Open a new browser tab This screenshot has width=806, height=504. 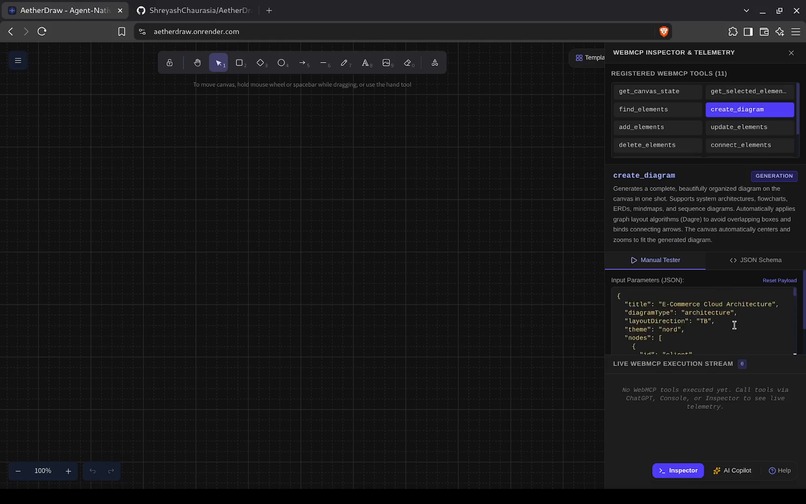[x=269, y=10]
